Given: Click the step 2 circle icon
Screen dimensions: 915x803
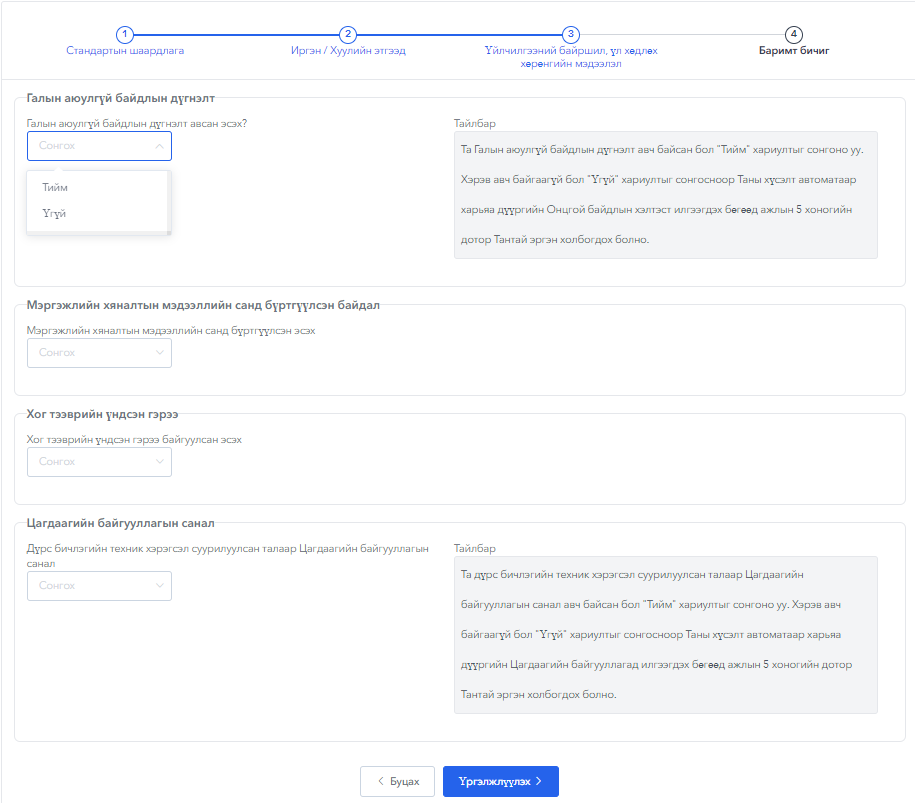Looking at the screenshot, I should (348, 35).
